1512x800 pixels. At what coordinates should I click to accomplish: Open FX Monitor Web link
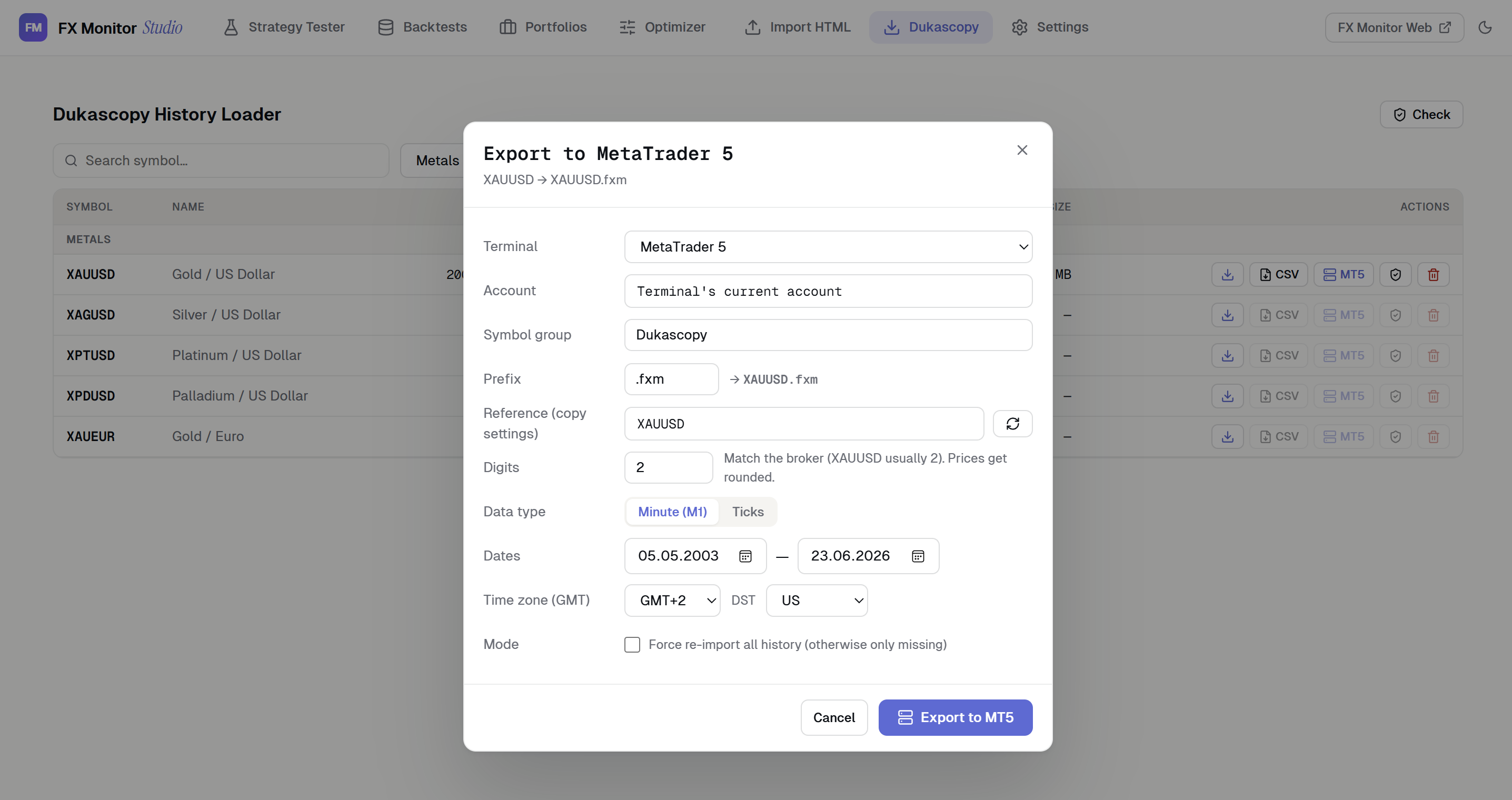click(x=1394, y=27)
